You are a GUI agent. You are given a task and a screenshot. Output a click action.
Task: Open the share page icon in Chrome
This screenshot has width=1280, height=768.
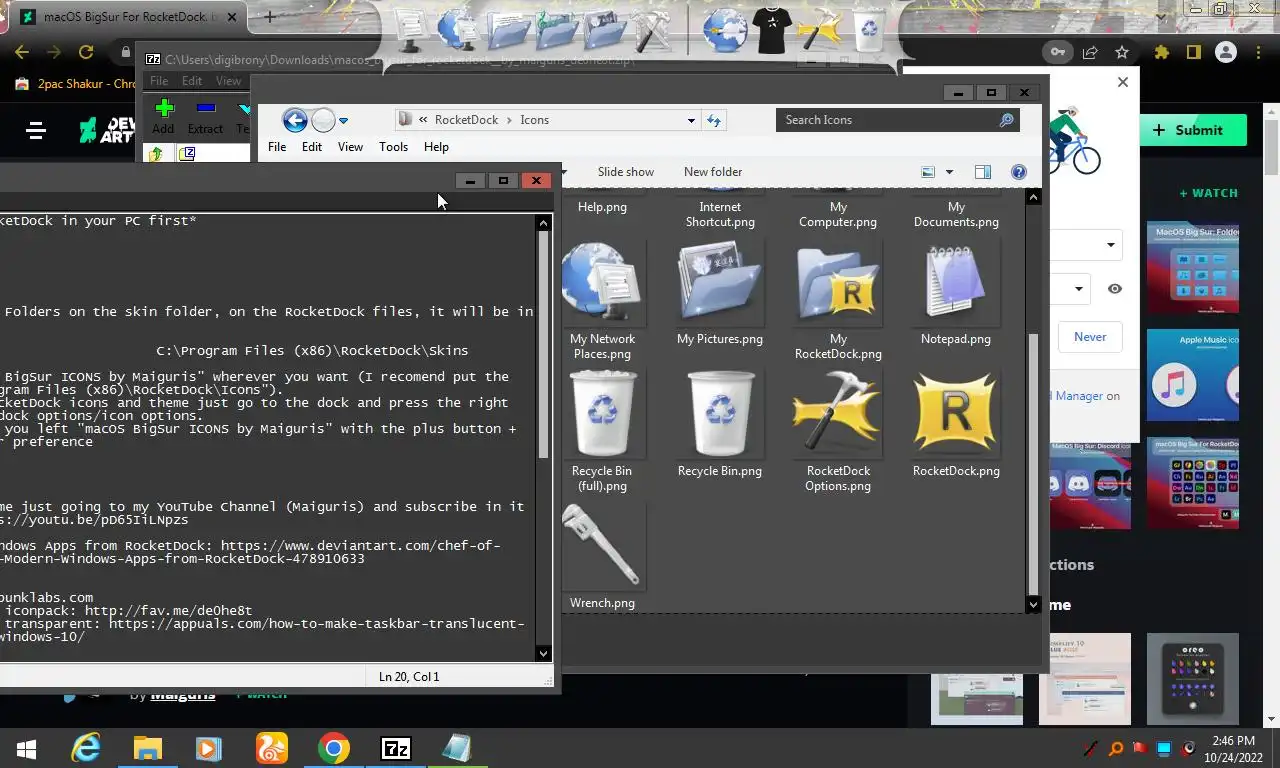[x=1090, y=52]
